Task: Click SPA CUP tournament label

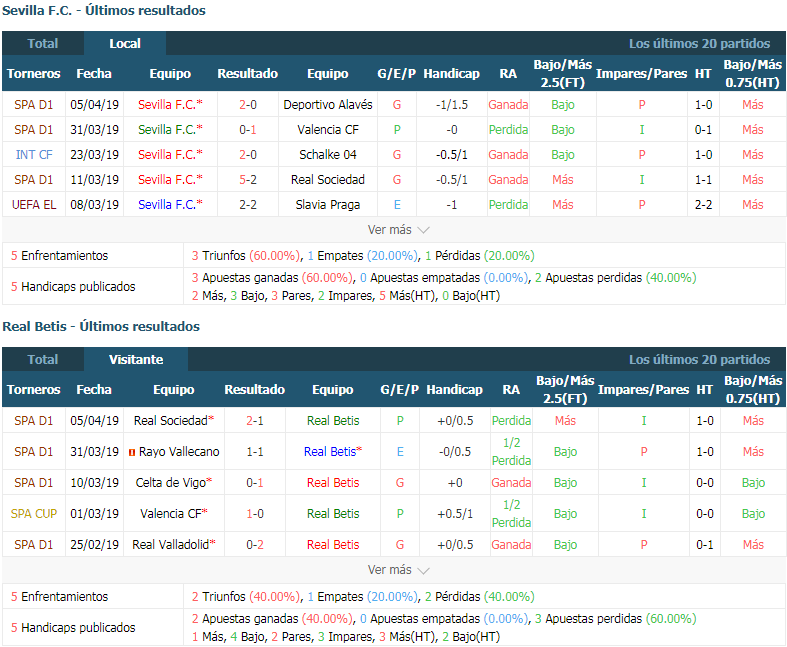Action: 34,513
